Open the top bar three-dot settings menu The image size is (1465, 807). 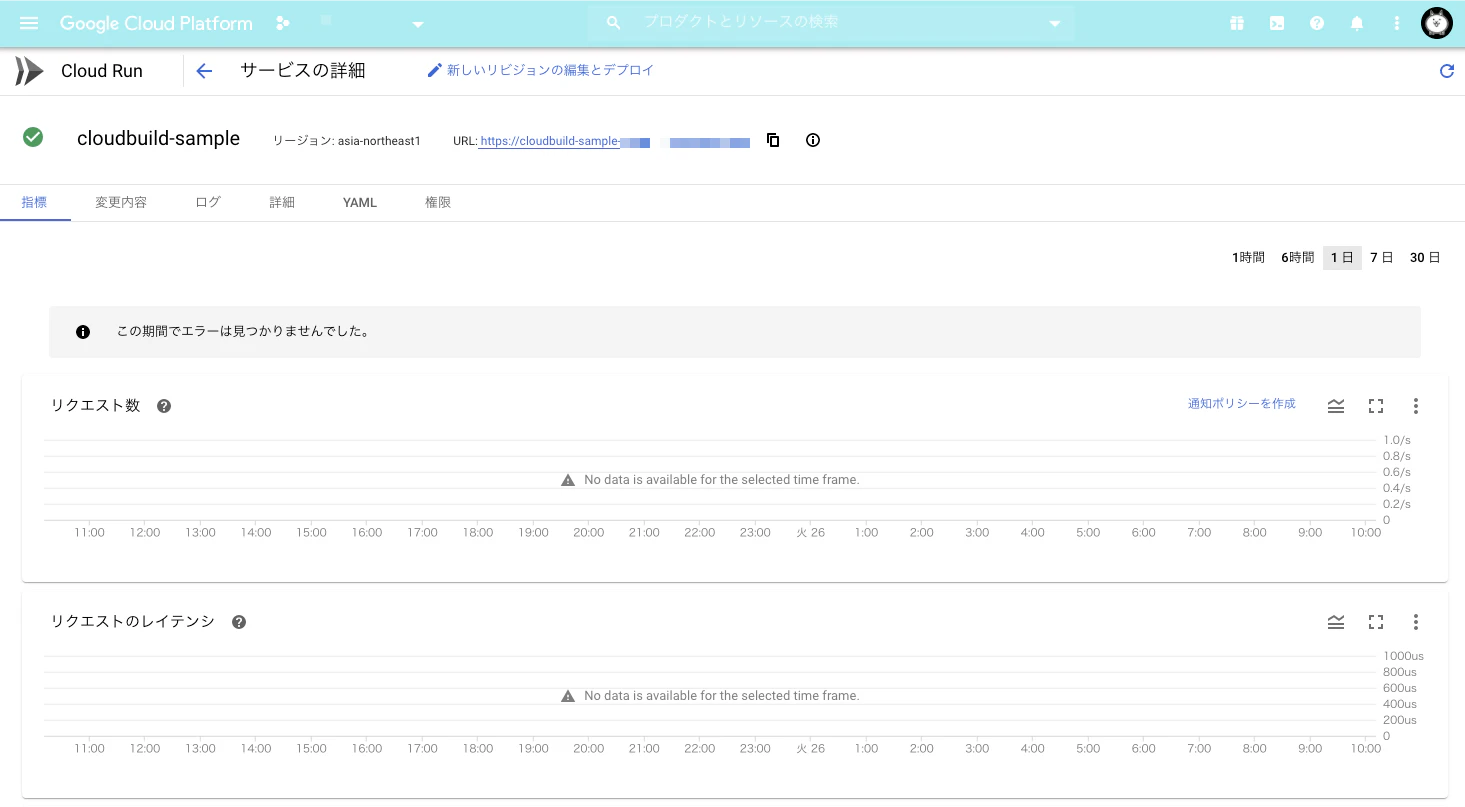pos(1397,23)
